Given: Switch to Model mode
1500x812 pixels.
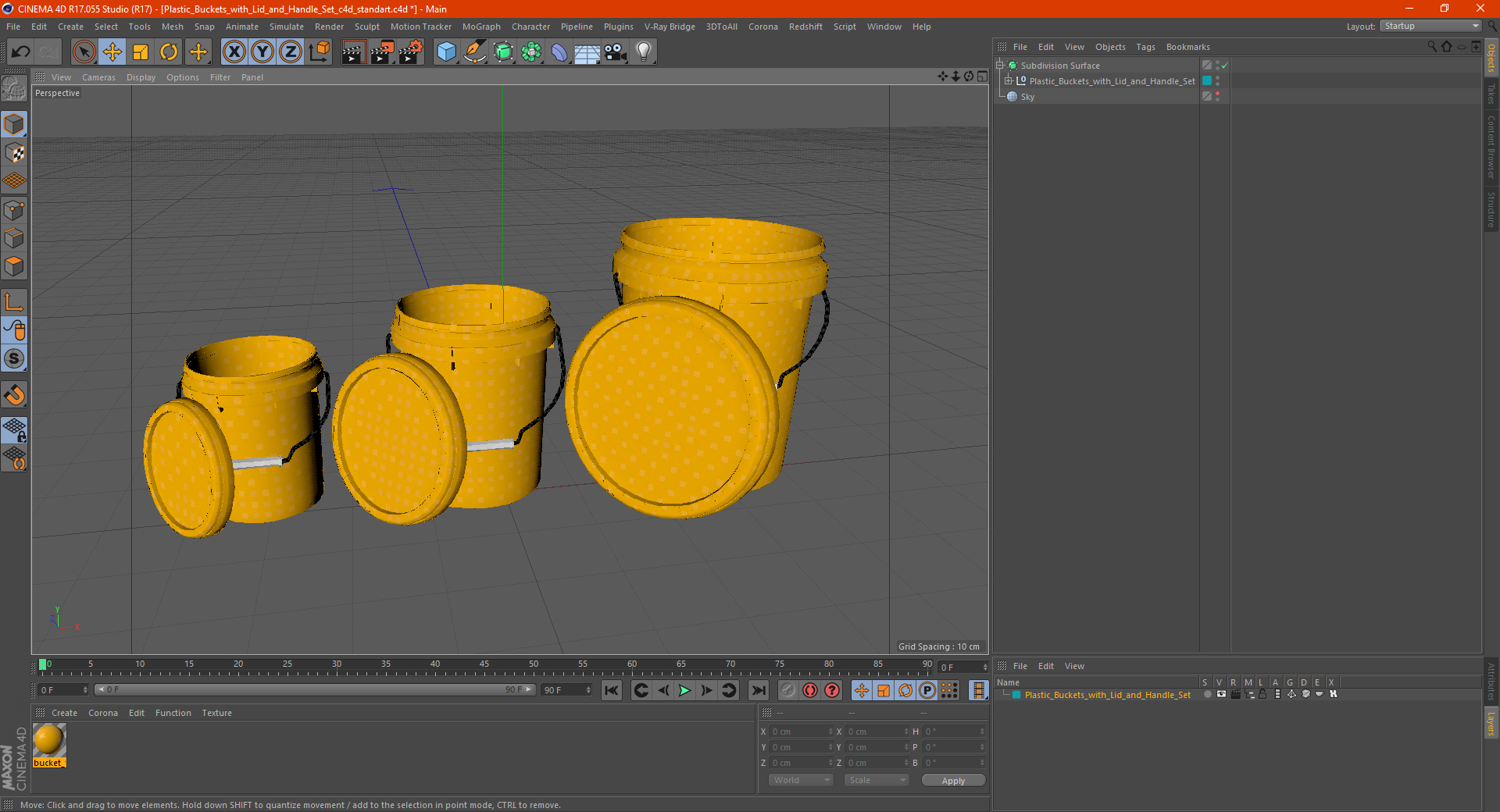Looking at the screenshot, I should pyautogui.click(x=14, y=125).
